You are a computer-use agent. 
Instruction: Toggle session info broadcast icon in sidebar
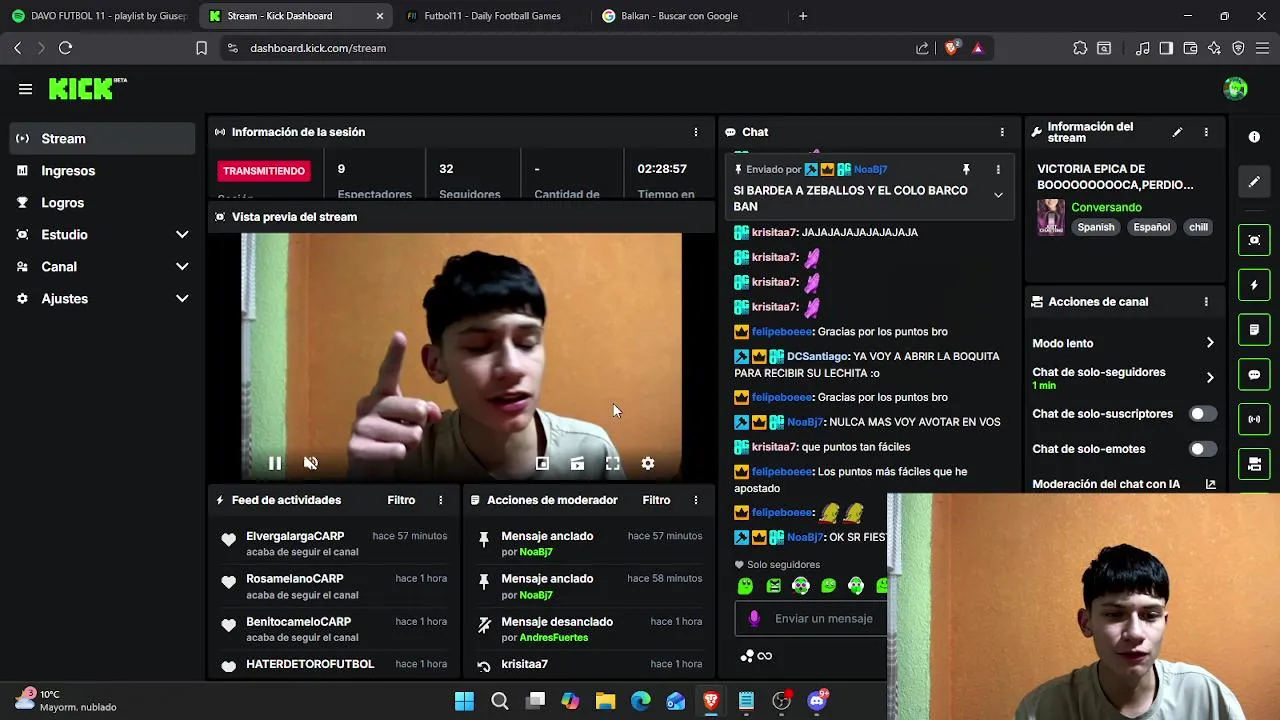(x=1254, y=419)
